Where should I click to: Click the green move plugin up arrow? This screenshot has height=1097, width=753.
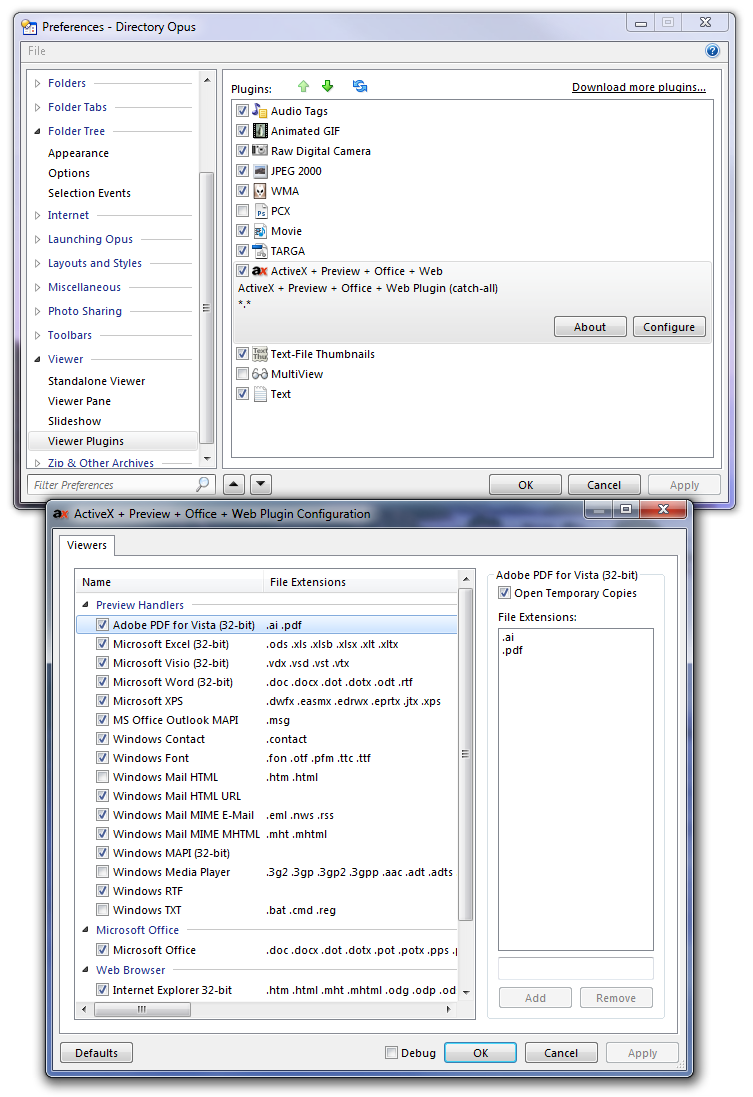click(303, 86)
